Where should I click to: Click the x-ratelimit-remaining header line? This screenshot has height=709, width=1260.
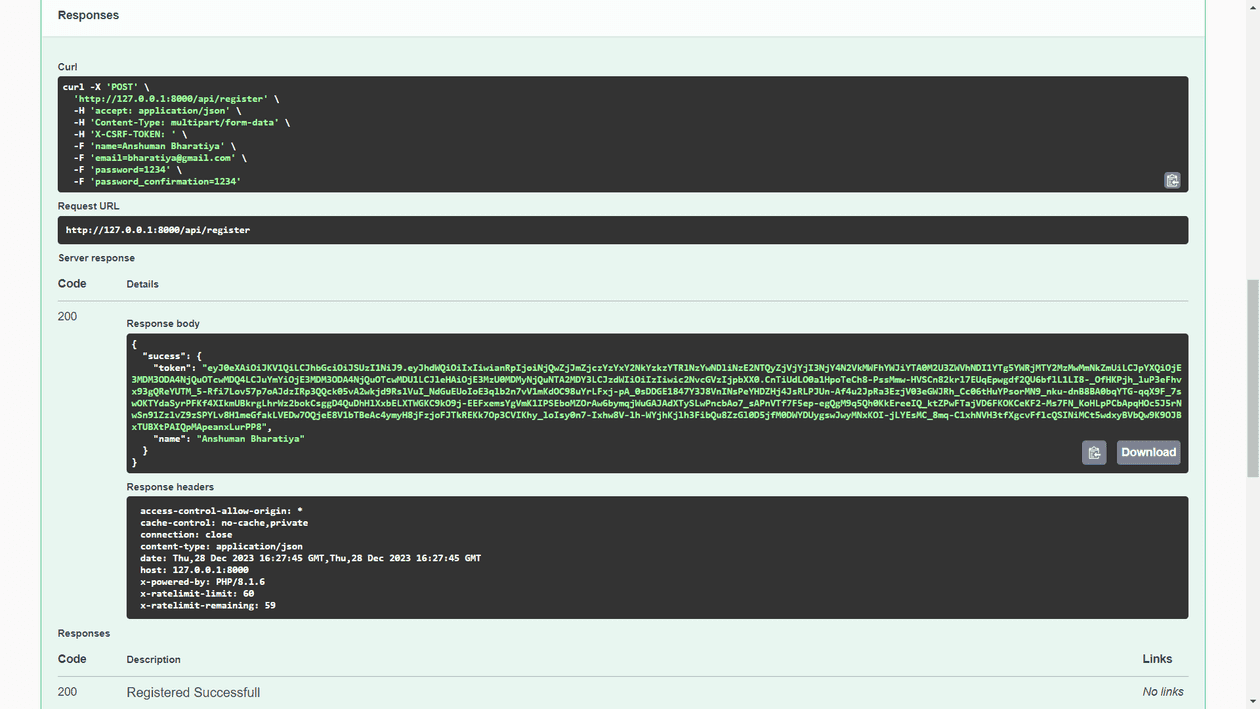tap(207, 605)
